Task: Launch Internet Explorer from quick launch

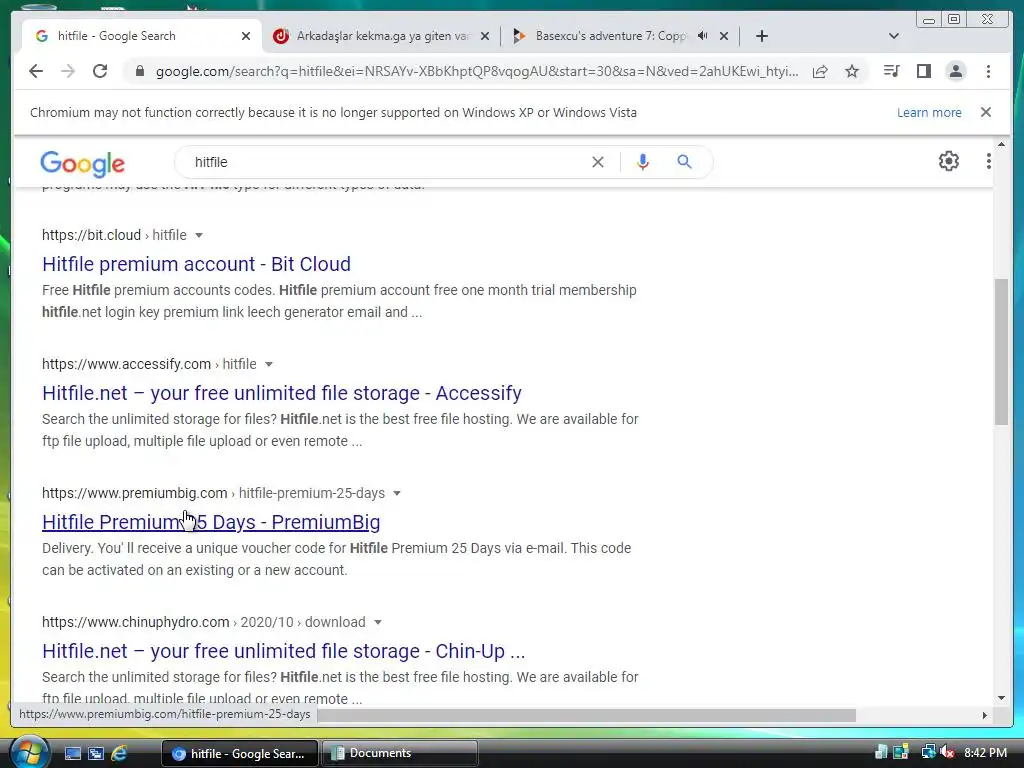Action: [x=119, y=753]
